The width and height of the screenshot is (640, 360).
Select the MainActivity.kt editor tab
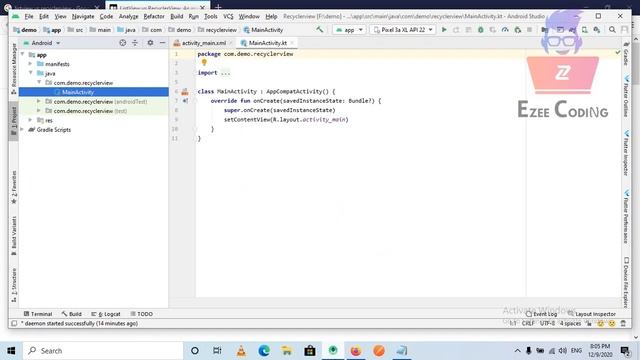tap(267, 43)
